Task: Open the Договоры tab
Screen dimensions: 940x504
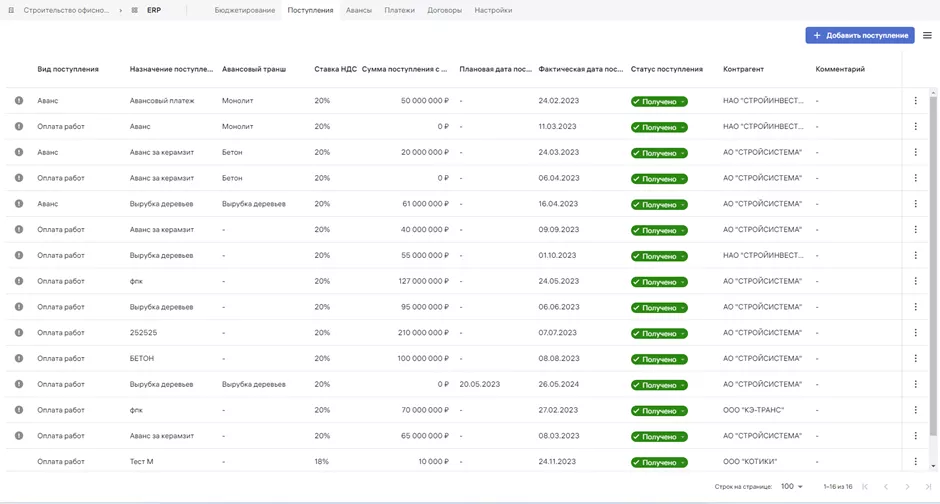Action: click(x=444, y=10)
